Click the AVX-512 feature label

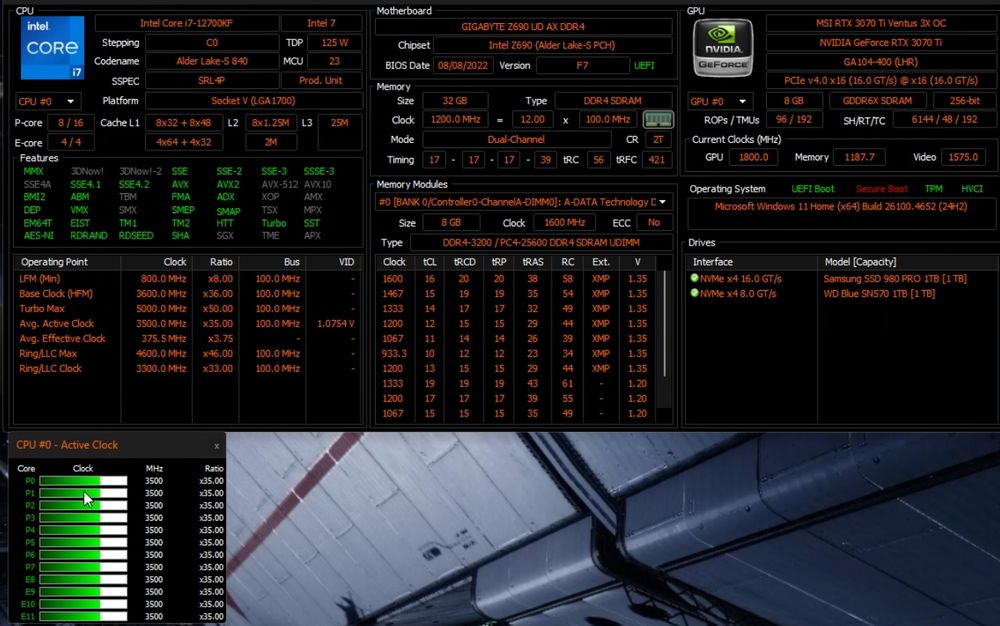[x=279, y=184]
